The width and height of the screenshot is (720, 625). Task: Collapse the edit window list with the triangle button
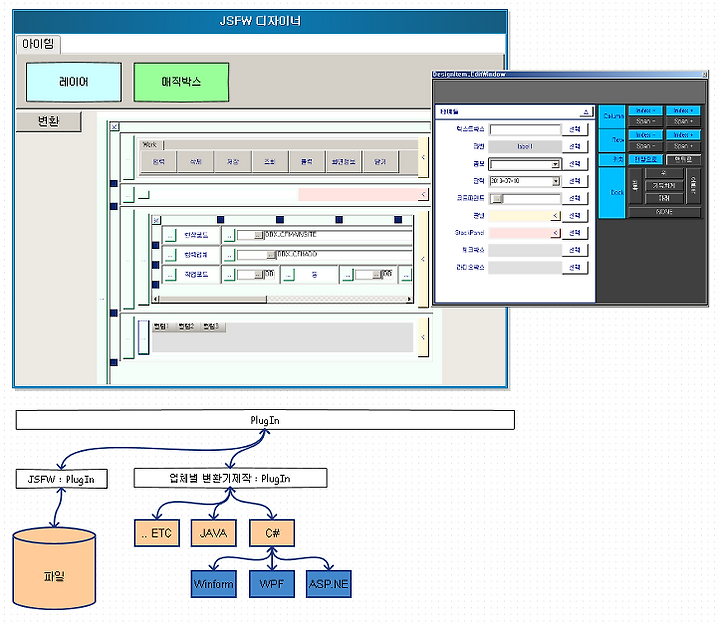pyautogui.click(x=586, y=112)
